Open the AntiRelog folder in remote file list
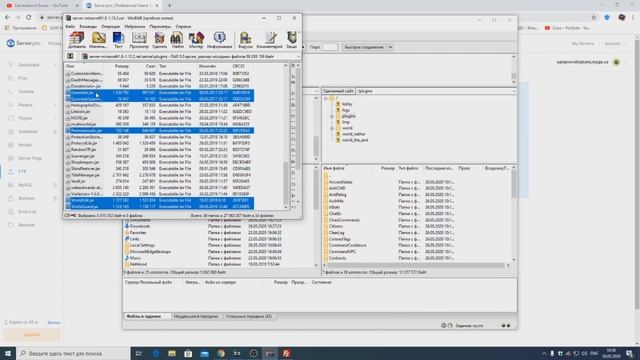Screen dimensions: 640x360 point(338,195)
